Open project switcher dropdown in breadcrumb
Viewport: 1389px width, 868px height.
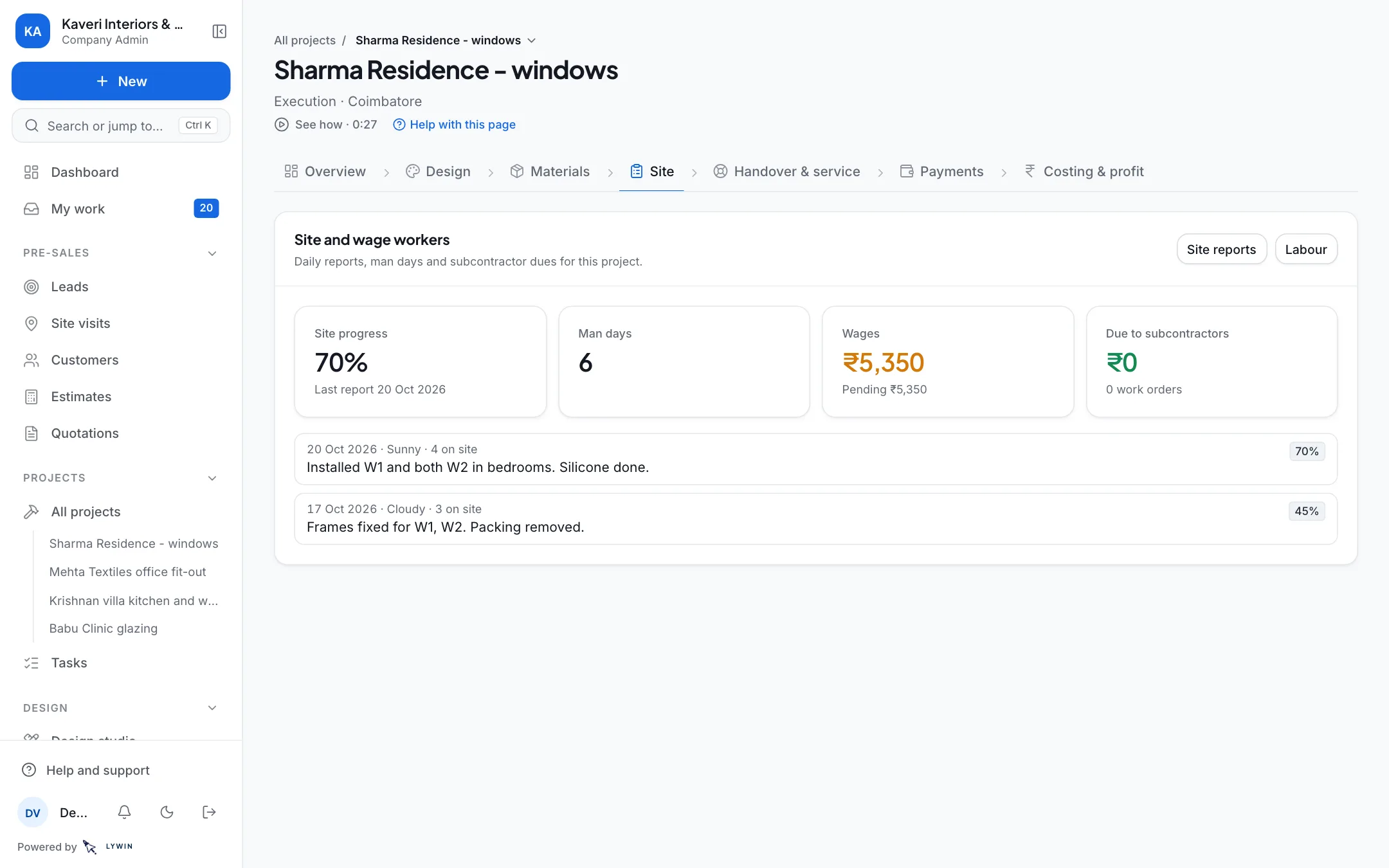point(532,41)
